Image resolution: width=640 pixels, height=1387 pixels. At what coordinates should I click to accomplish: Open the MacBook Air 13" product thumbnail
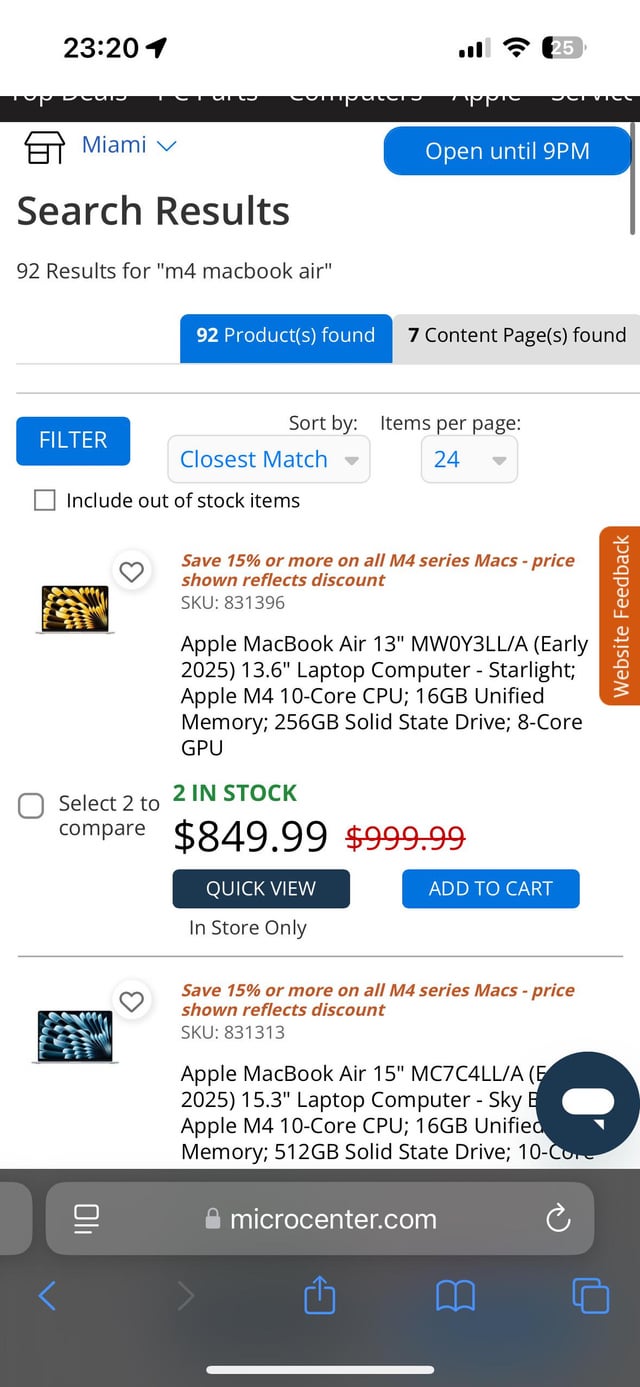(75, 608)
